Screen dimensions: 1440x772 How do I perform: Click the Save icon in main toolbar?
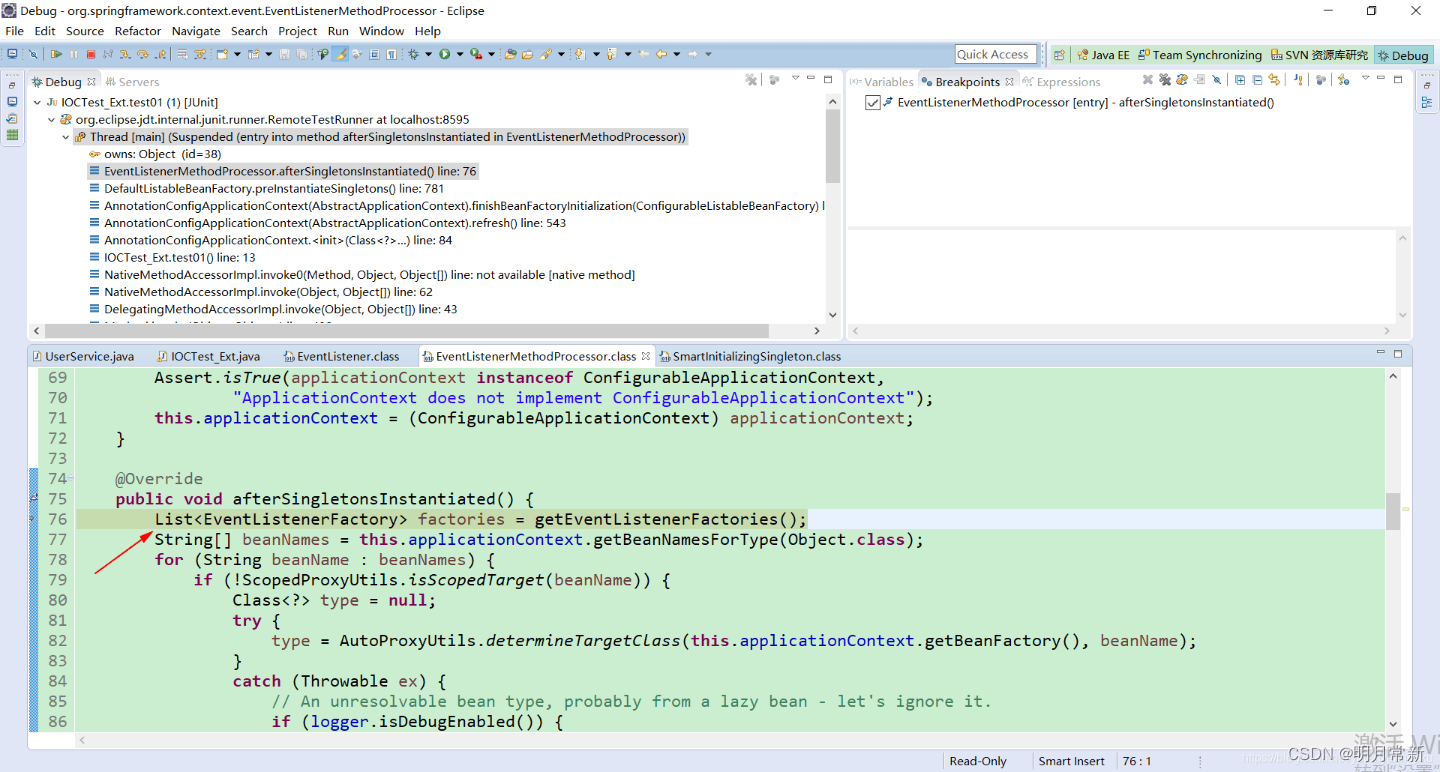[x=284, y=54]
